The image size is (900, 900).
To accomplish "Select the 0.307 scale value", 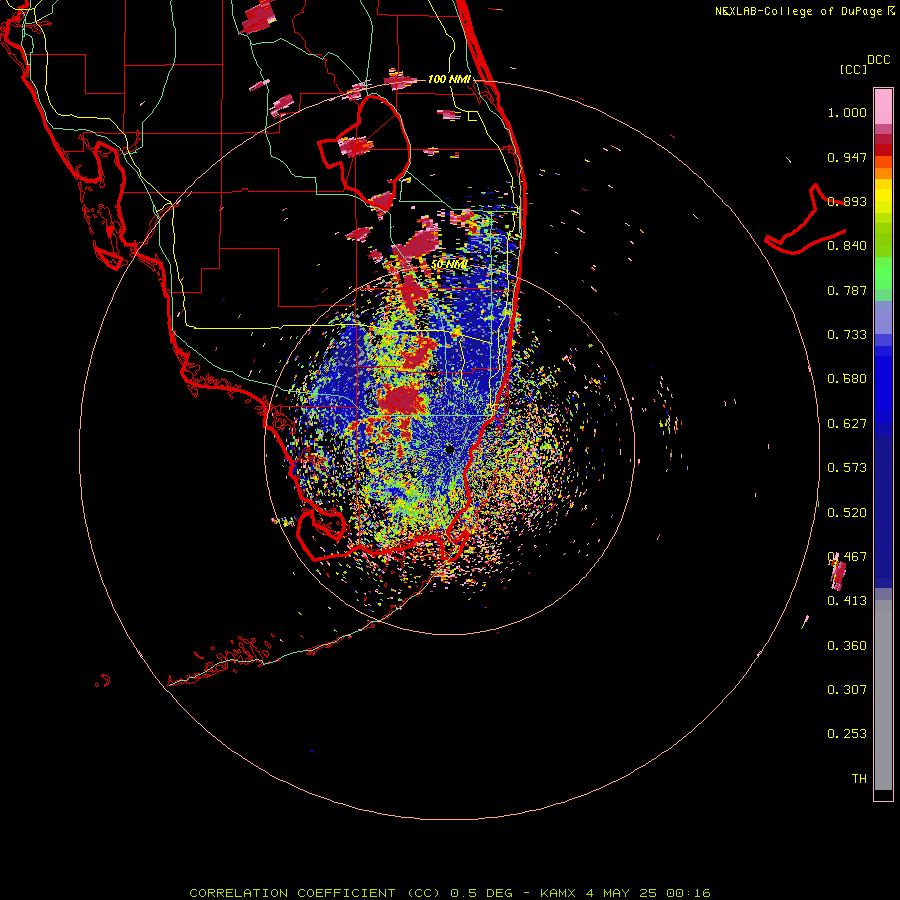I will [x=847, y=690].
